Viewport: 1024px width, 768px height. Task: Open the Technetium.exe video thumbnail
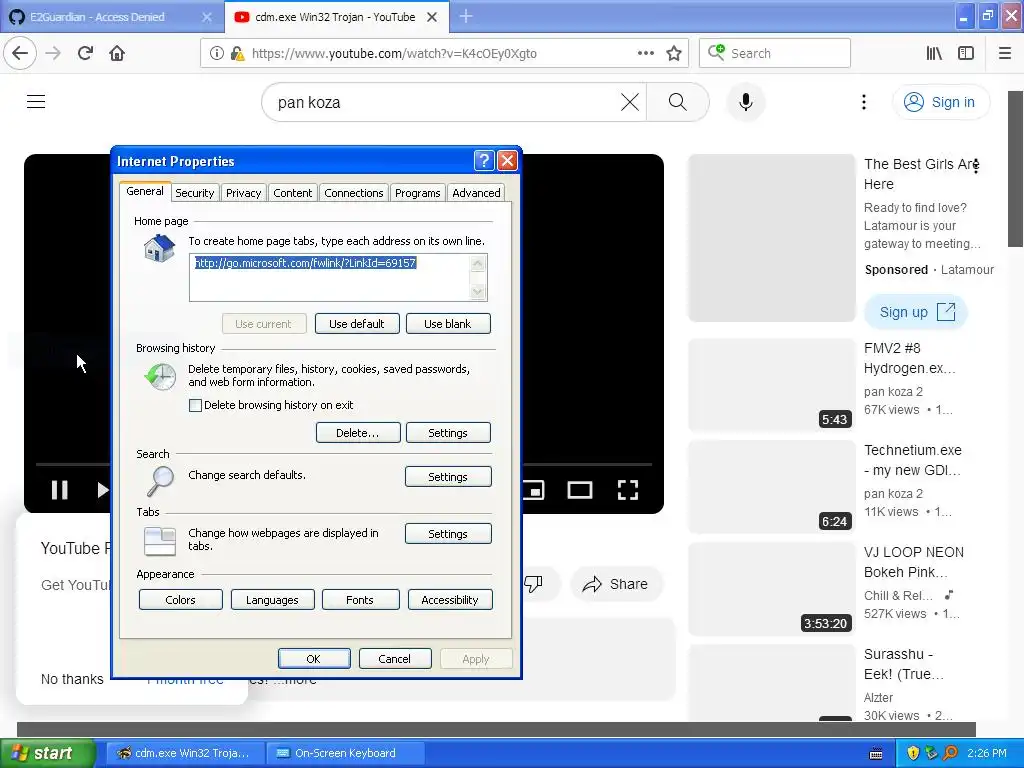772,487
